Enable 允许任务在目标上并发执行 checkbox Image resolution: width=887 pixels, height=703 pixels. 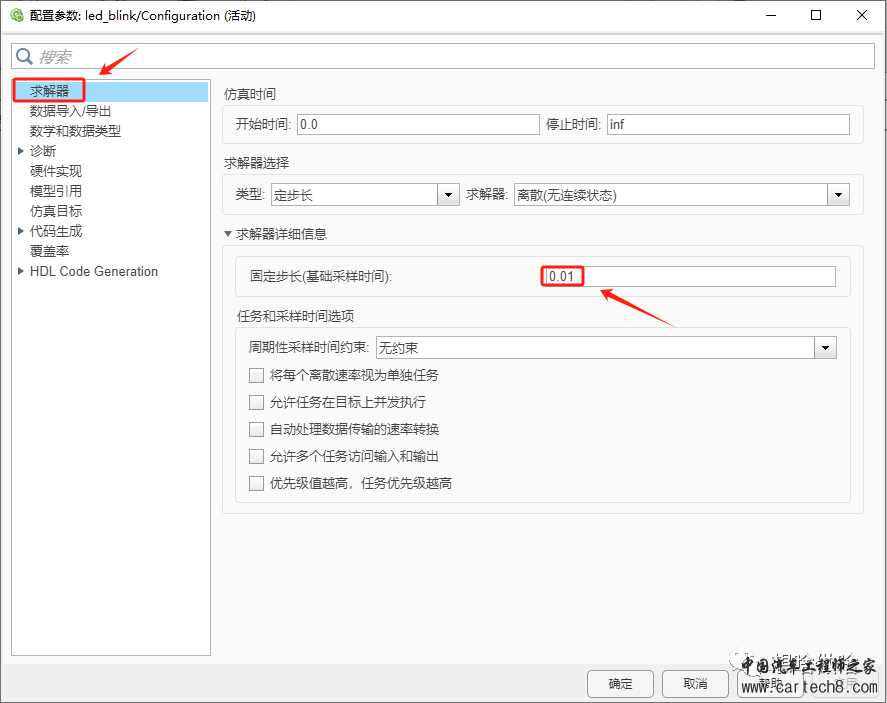coord(256,402)
